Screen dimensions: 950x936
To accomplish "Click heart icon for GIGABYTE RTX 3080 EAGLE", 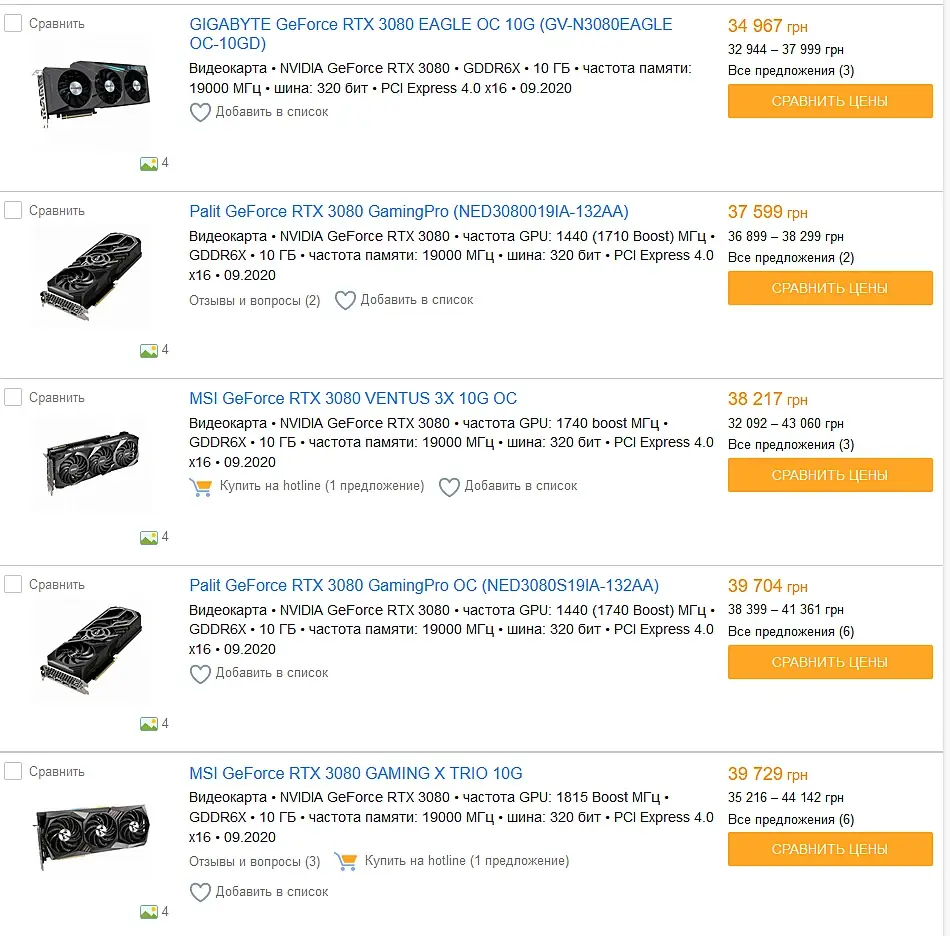I will coord(200,113).
